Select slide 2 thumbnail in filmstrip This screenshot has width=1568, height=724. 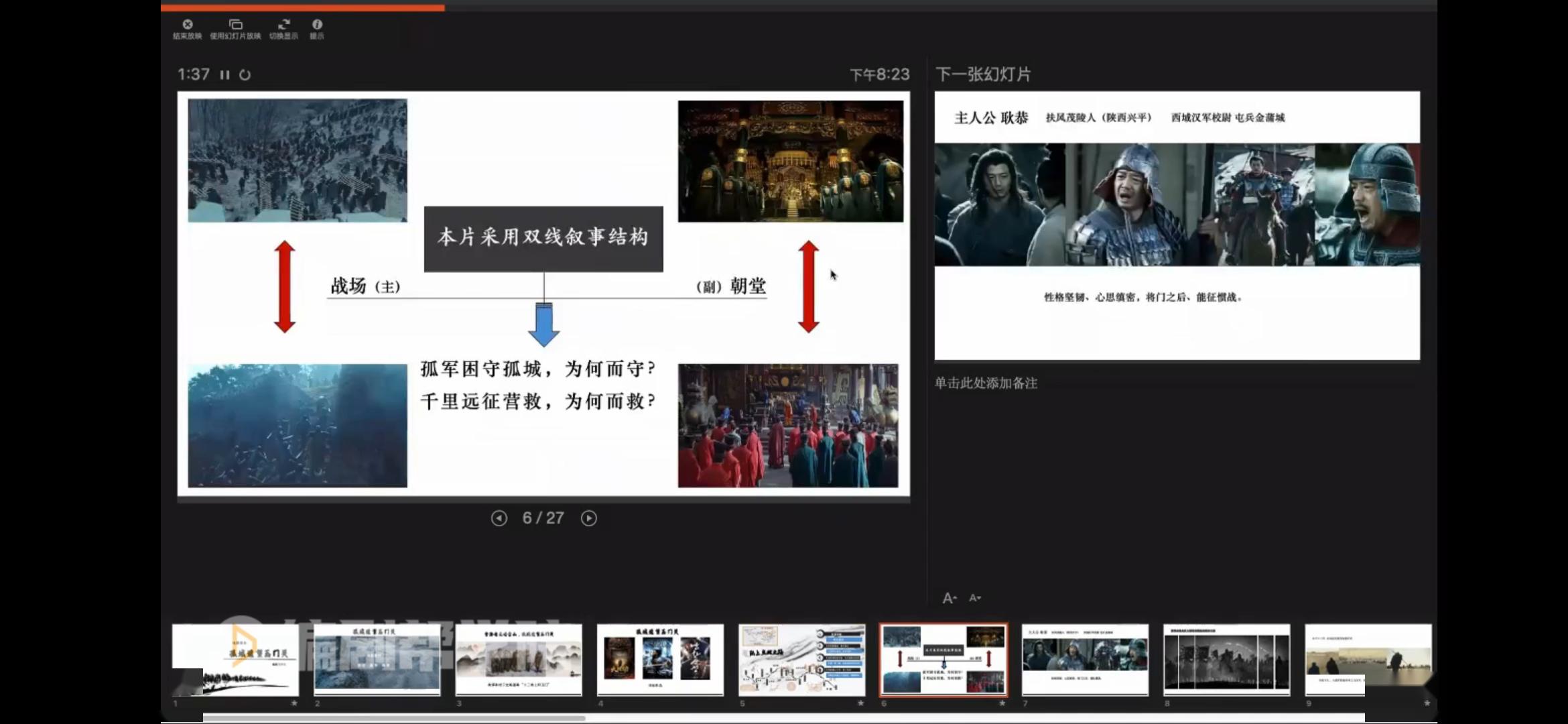[x=377, y=660]
